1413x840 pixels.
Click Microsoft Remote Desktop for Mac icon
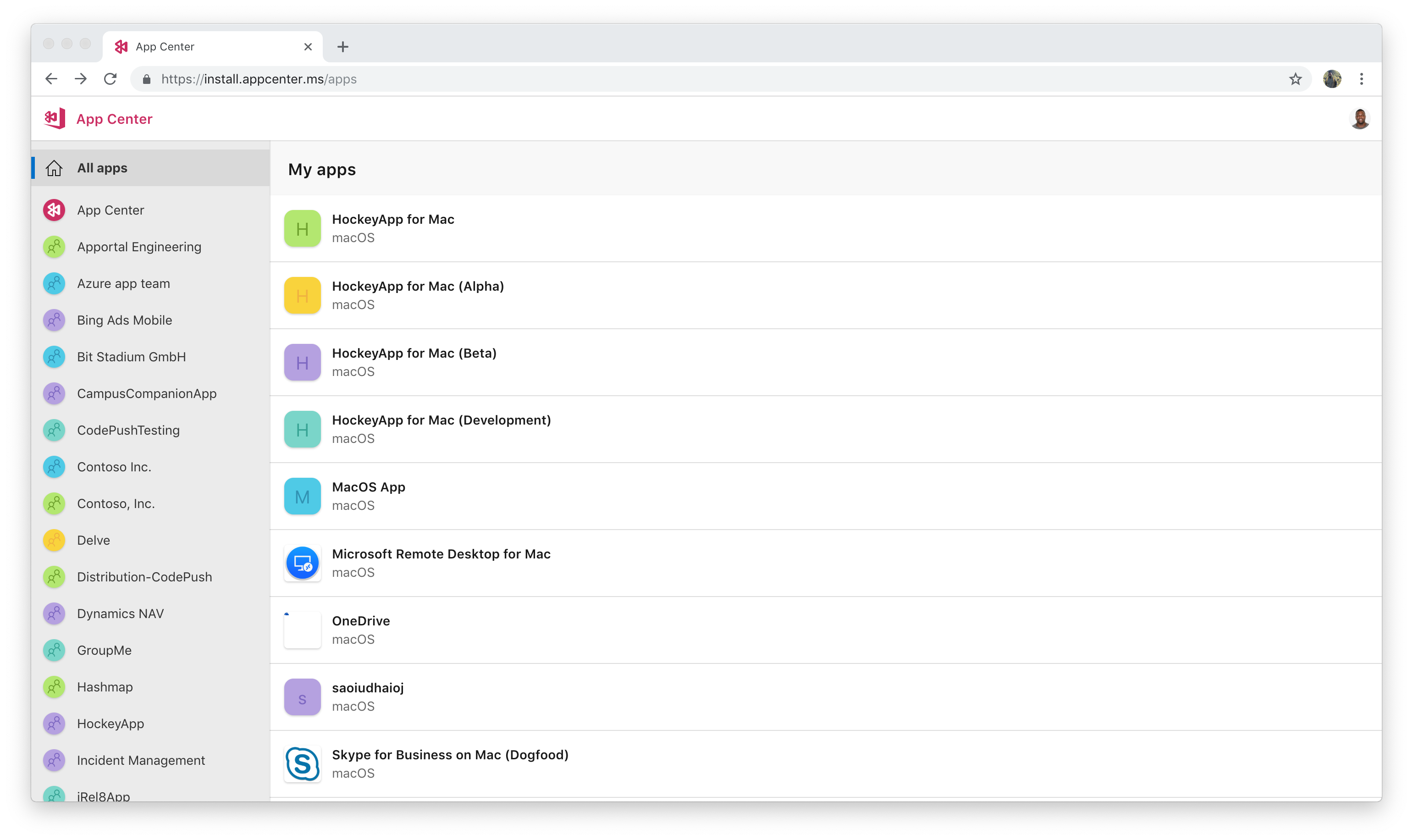[x=302, y=562]
